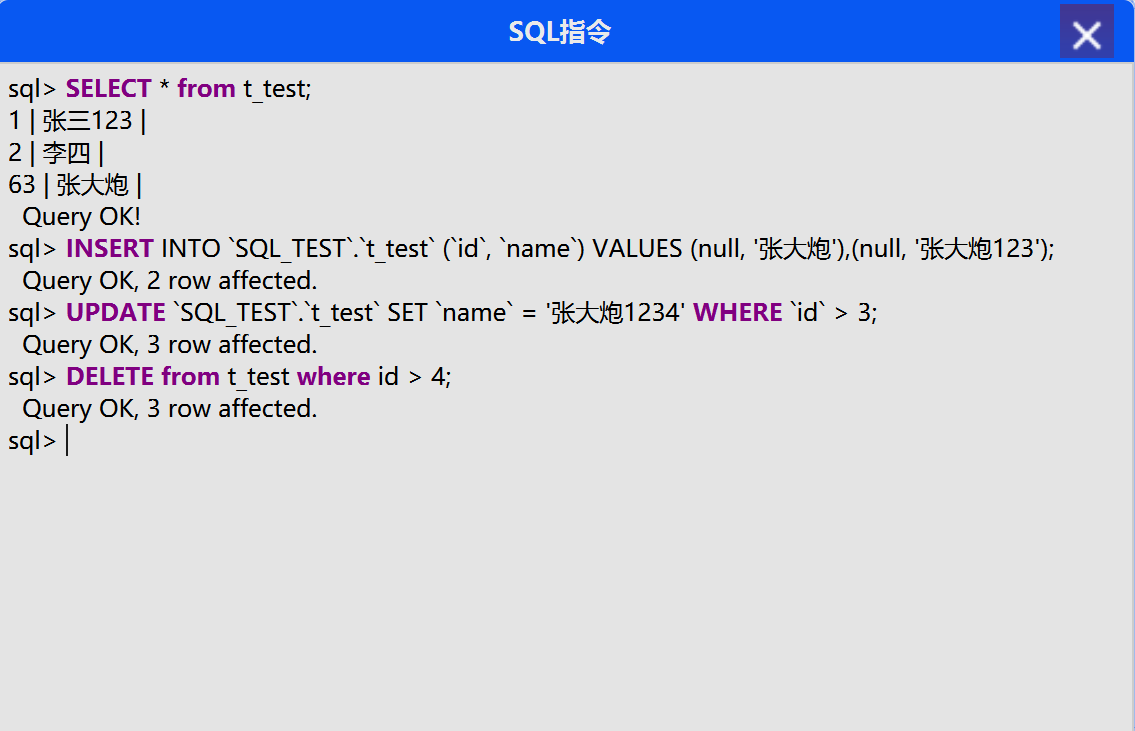This screenshot has height=731, width=1135.
Task: Click the Query OK message below the DELETE statement
Action: click(169, 409)
